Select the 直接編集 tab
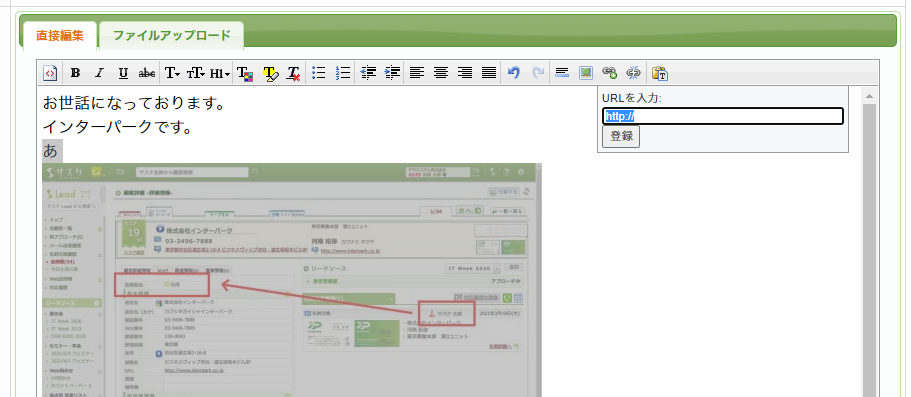This screenshot has width=911, height=397. click(x=60, y=35)
